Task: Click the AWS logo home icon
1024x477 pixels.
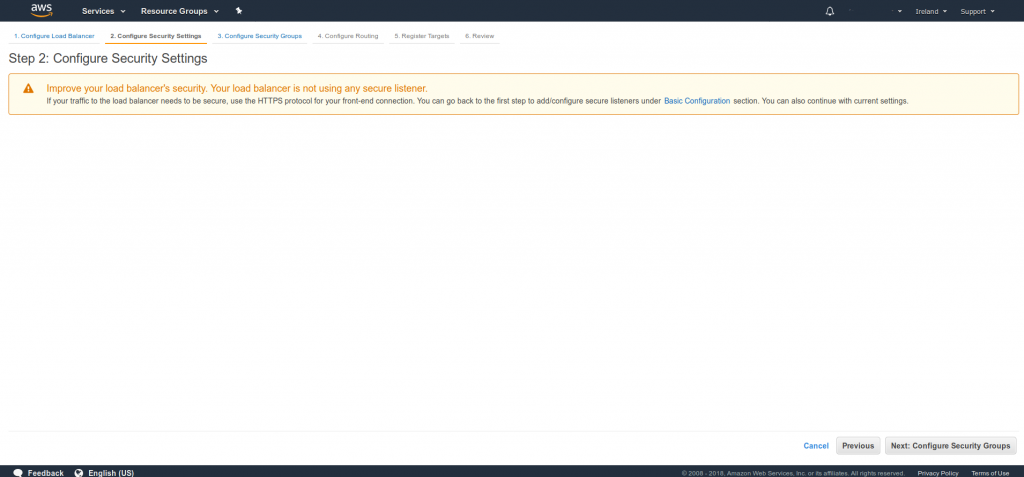Action: (x=41, y=10)
